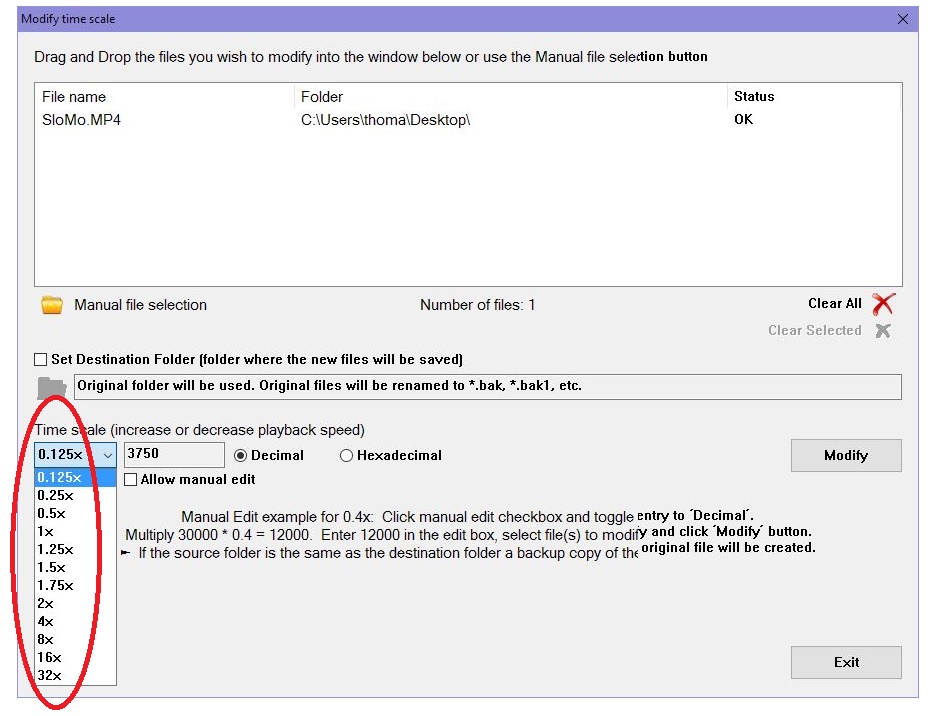Image resolution: width=938 pixels, height=716 pixels.
Task: Click the time scale value field showing 3750
Action: point(173,455)
